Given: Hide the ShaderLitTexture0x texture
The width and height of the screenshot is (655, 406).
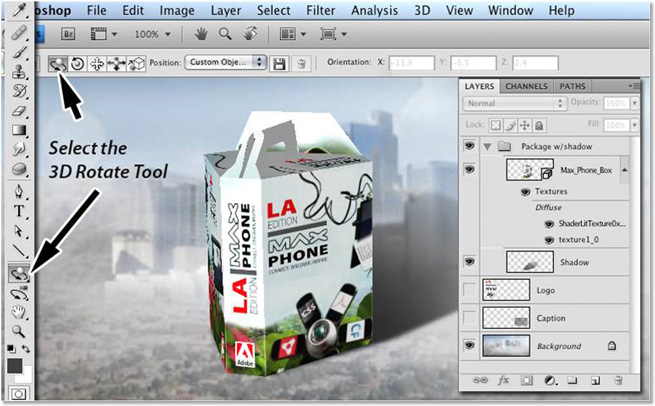Looking at the screenshot, I should coord(549,224).
